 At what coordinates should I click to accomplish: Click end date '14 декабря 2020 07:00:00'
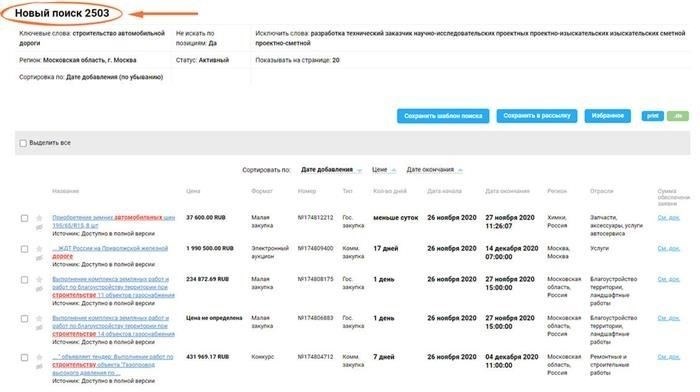pos(512,253)
